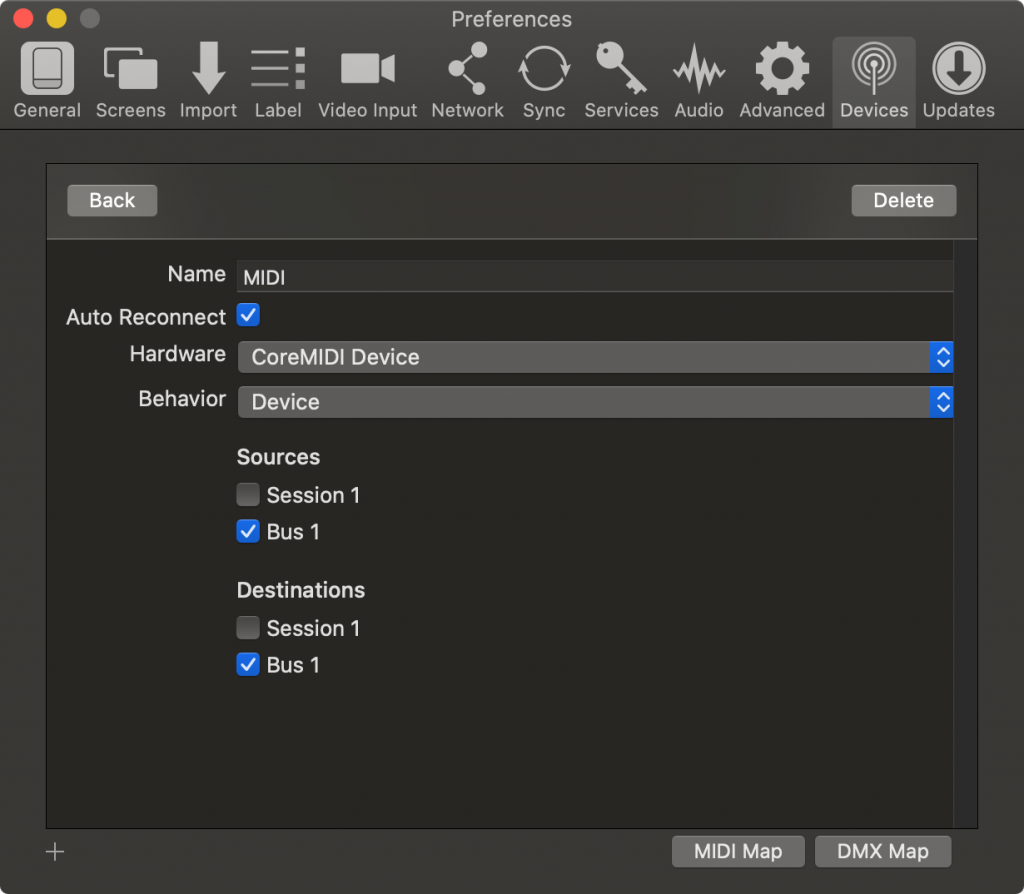
Task: Uncheck the Auto Reconnect checkbox
Action: point(248,315)
